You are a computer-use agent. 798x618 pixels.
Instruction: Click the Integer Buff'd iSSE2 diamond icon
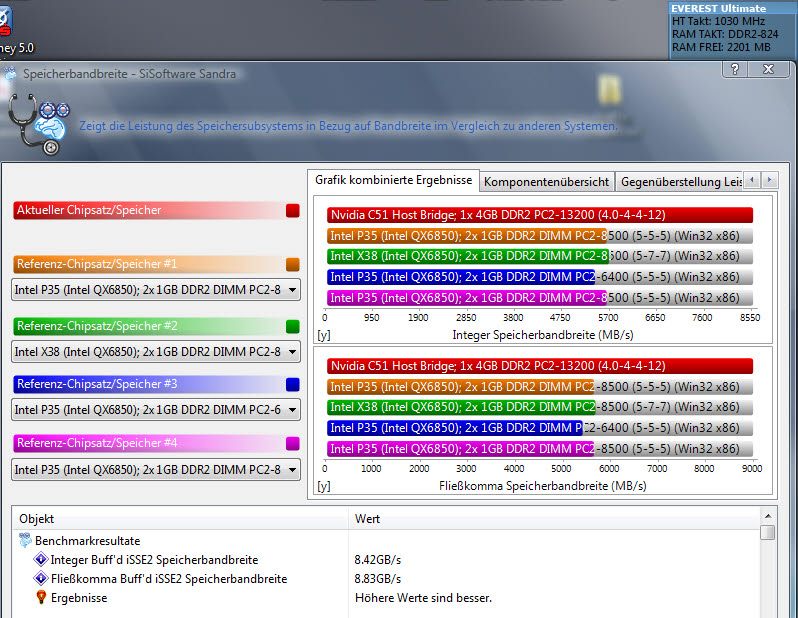click(x=41, y=559)
